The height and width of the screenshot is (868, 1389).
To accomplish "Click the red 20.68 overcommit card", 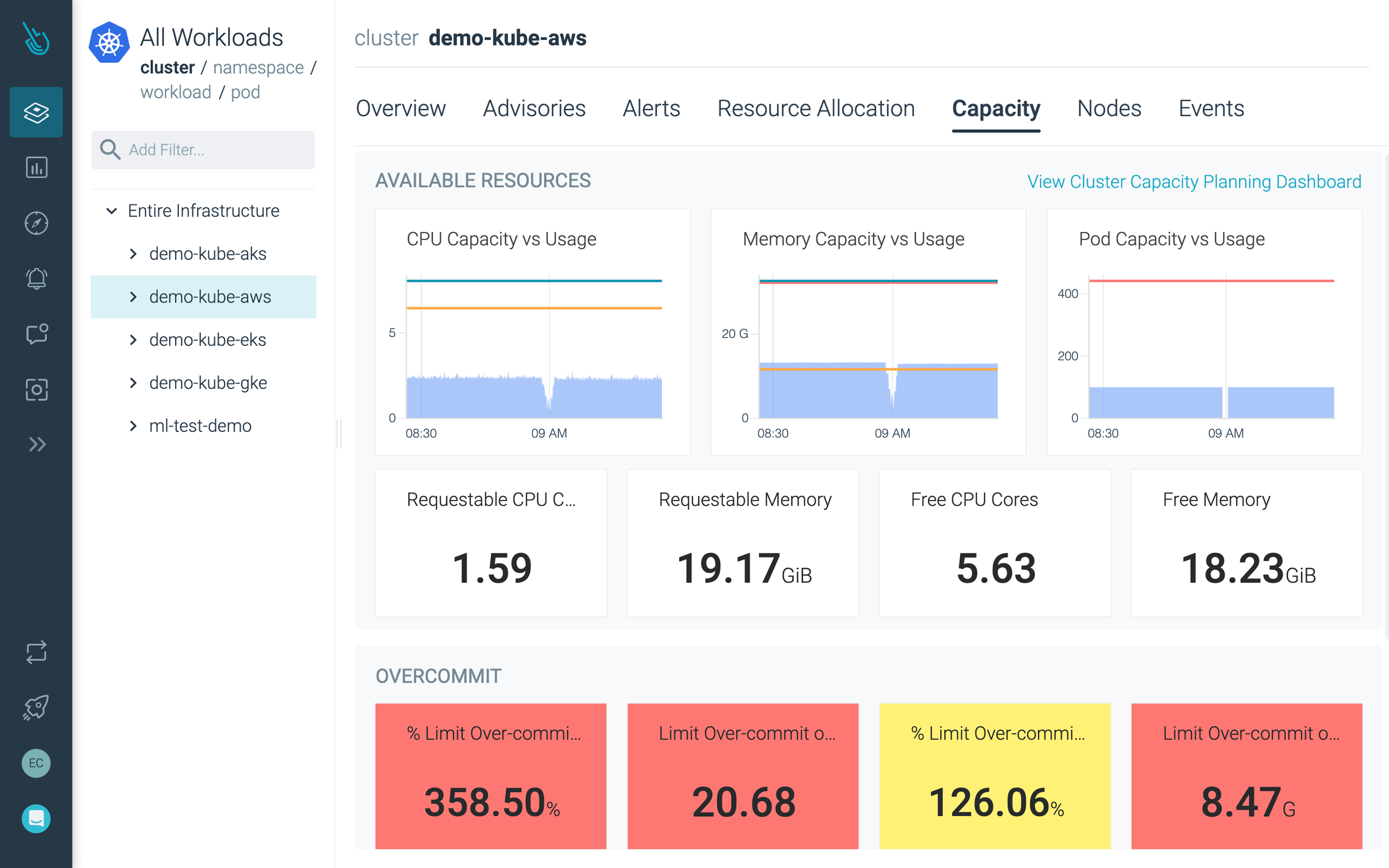I will point(743,776).
